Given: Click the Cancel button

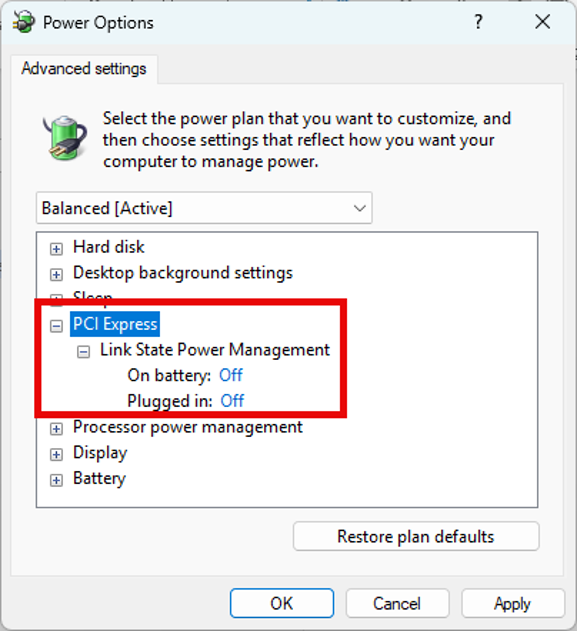Looking at the screenshot, I should tap(397, 603).
